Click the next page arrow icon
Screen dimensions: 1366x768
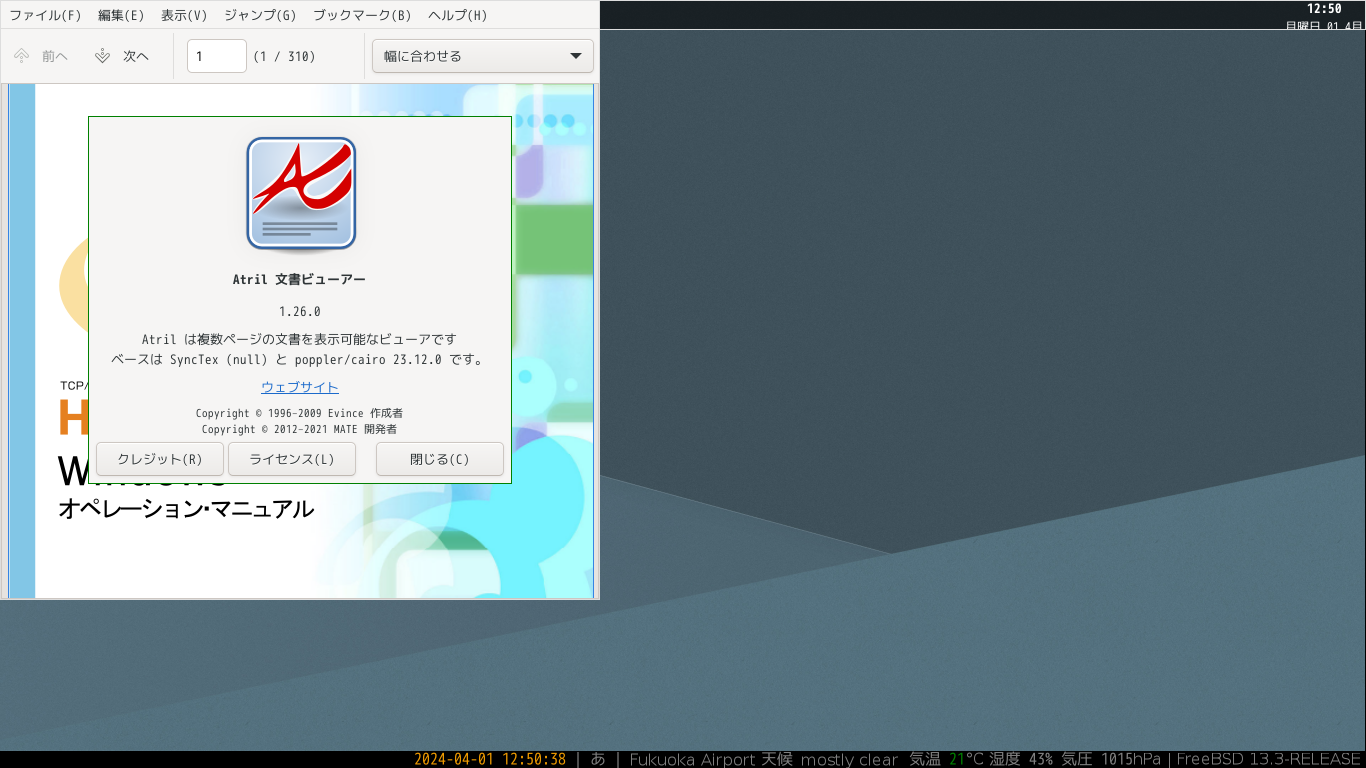coord(102,56)
